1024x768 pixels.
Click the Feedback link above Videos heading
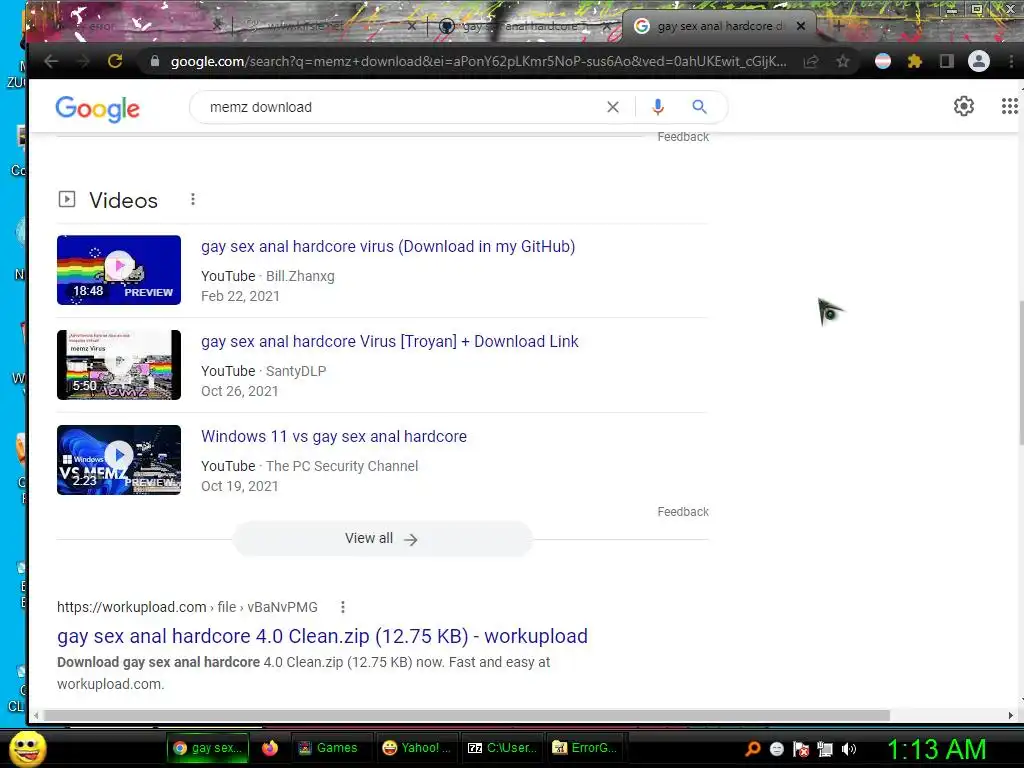(x=683, y=137)
